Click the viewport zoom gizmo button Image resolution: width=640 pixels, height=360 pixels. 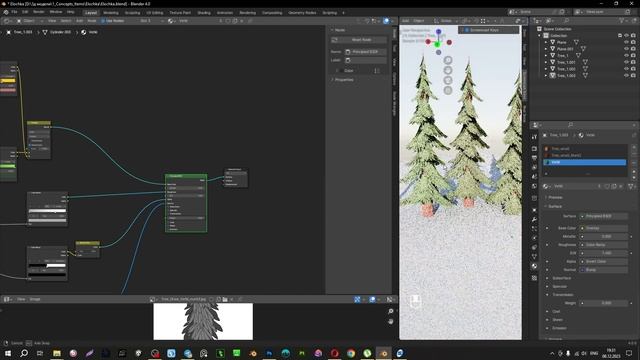pos(448,60)
